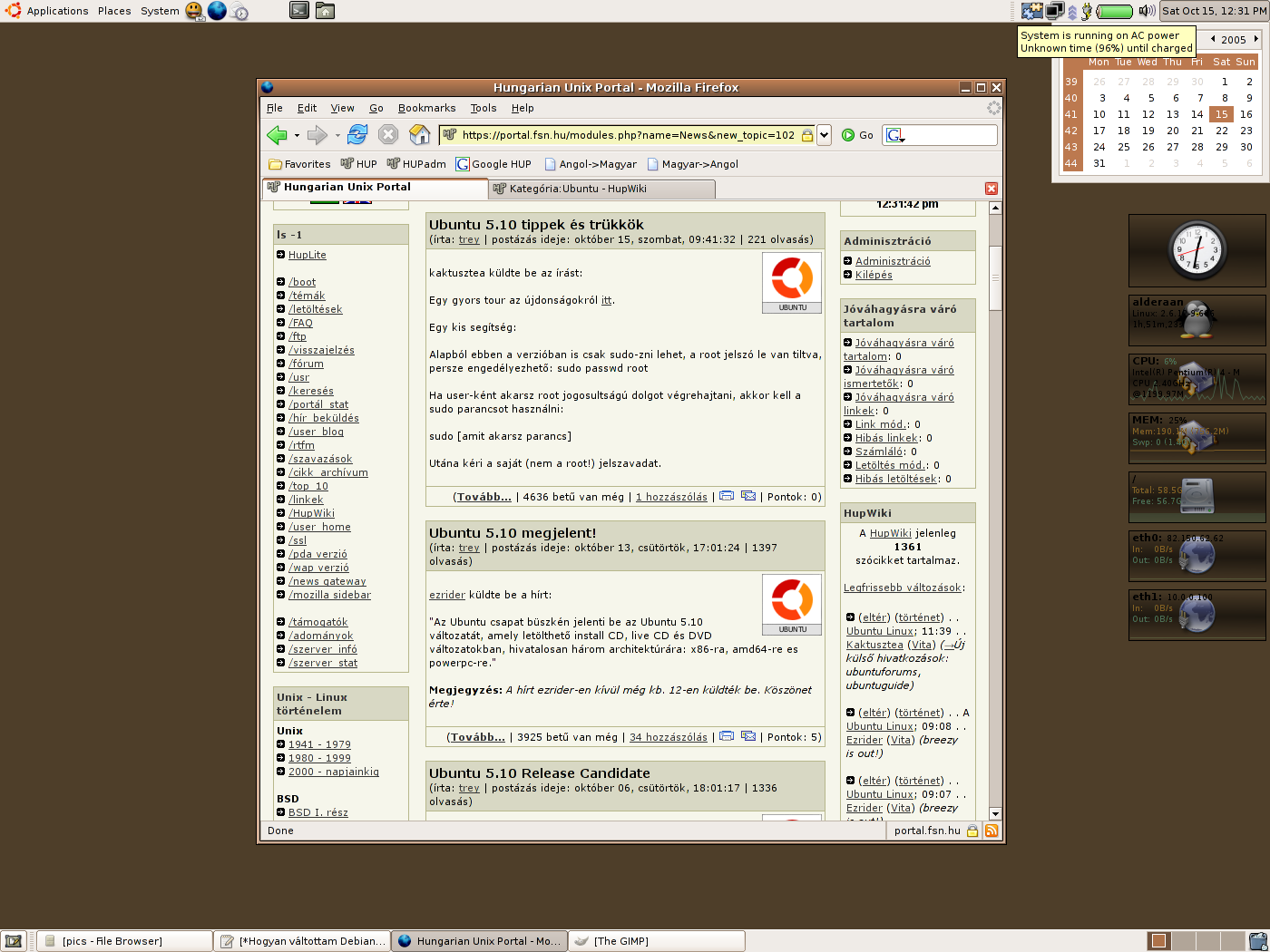Open the /HupWiki sidebar link

click(311, 513)
